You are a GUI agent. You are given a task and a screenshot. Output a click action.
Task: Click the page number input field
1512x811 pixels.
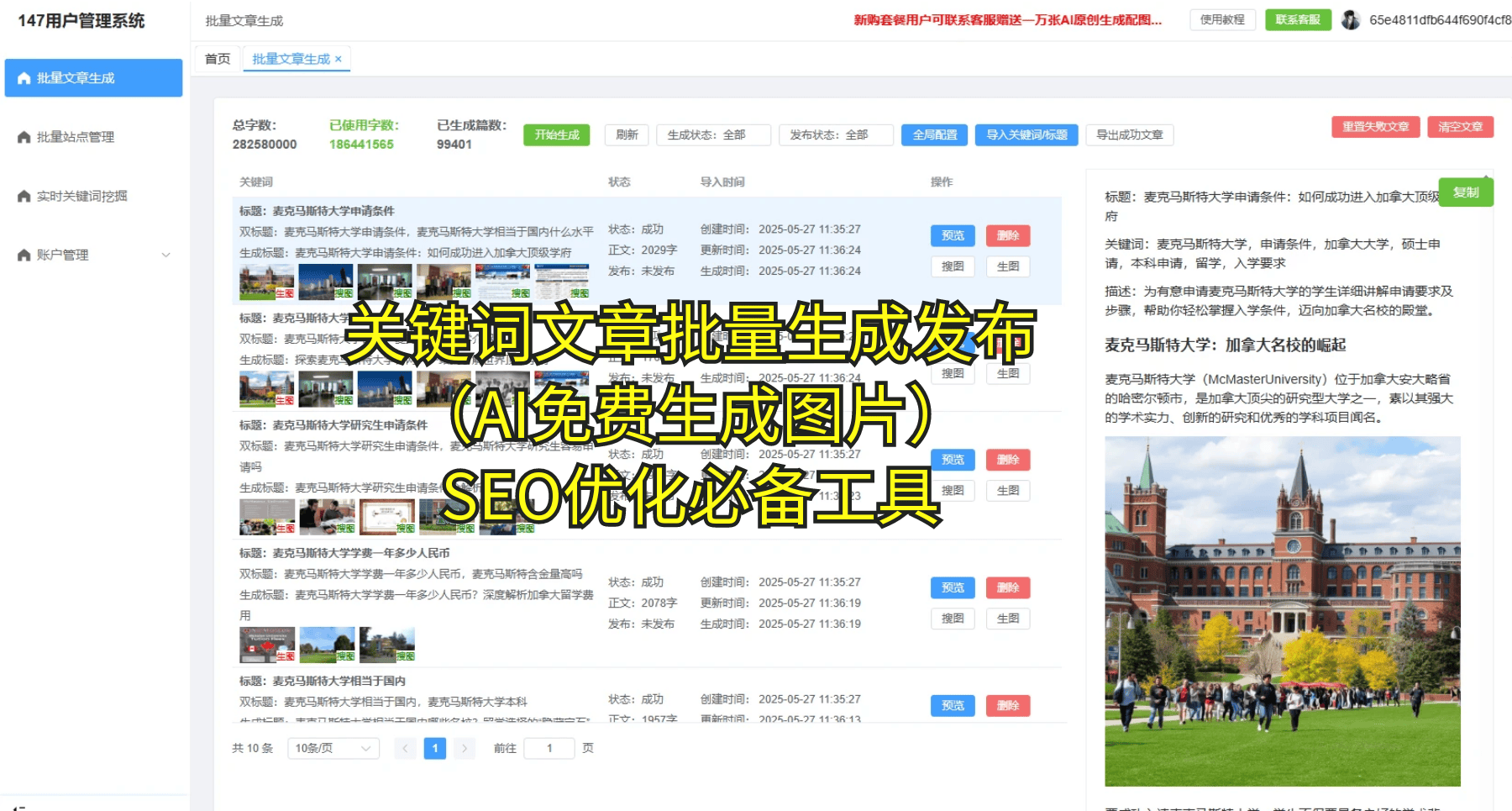tap(549, 748)
